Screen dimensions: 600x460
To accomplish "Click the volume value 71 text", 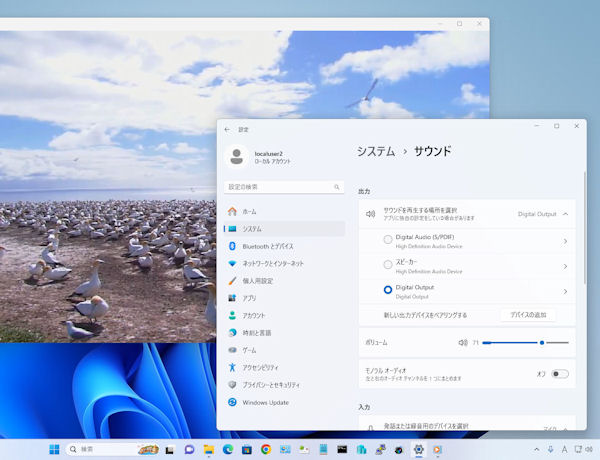I will pos(476,343).
